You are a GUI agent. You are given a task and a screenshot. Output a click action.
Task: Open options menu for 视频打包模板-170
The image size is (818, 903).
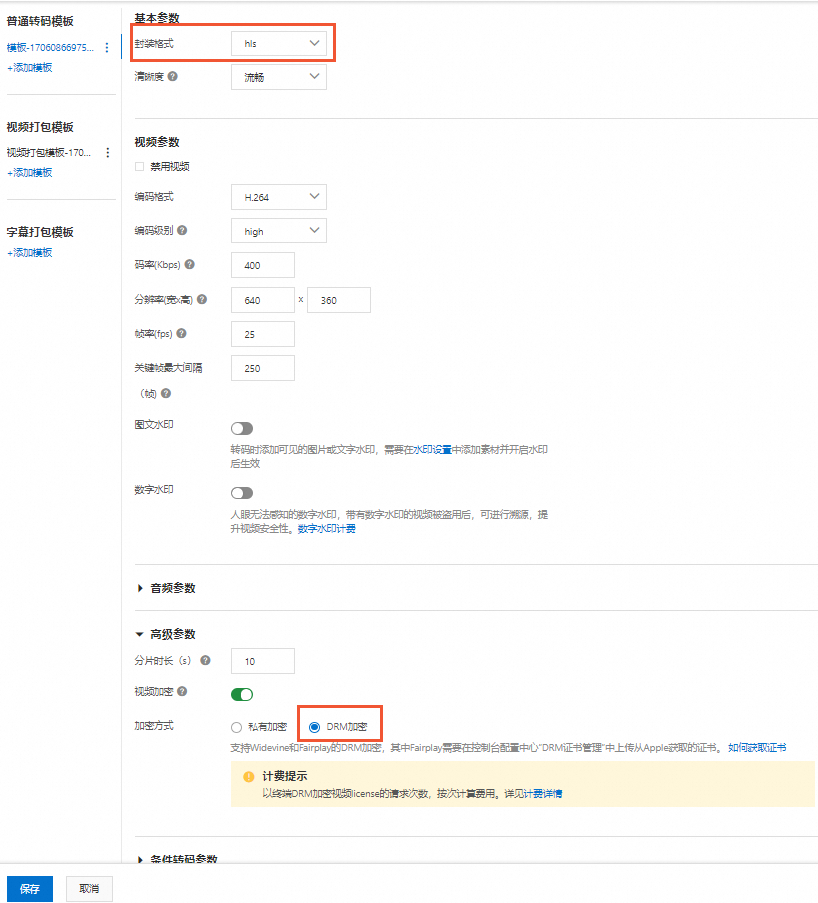click(108, 152)
